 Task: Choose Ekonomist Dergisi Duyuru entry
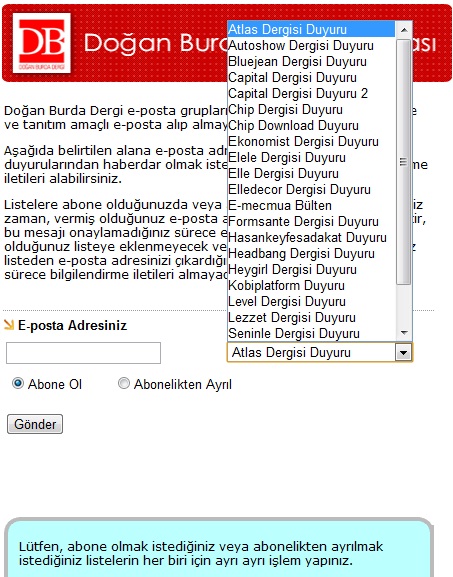[x=311, y=141]
